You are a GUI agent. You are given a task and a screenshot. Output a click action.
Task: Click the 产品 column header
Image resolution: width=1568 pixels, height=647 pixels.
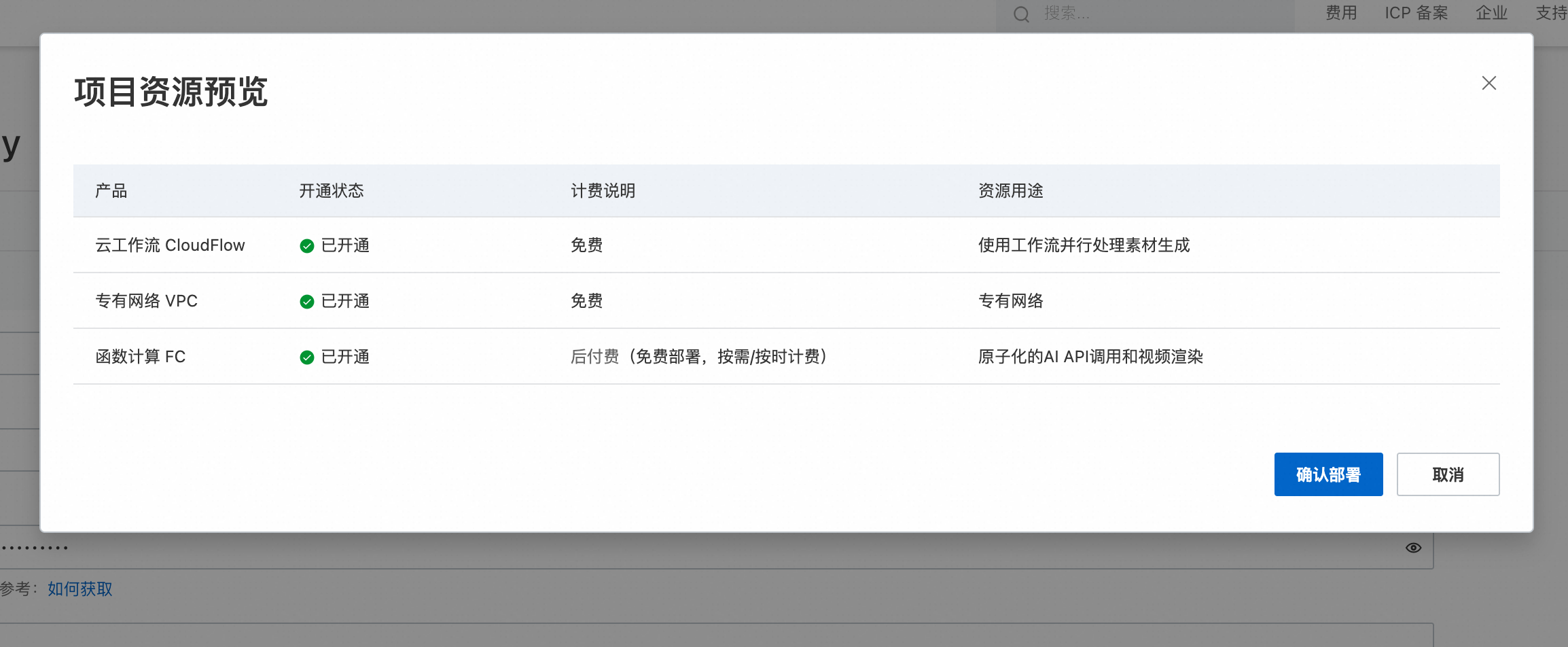coord(111,191)
